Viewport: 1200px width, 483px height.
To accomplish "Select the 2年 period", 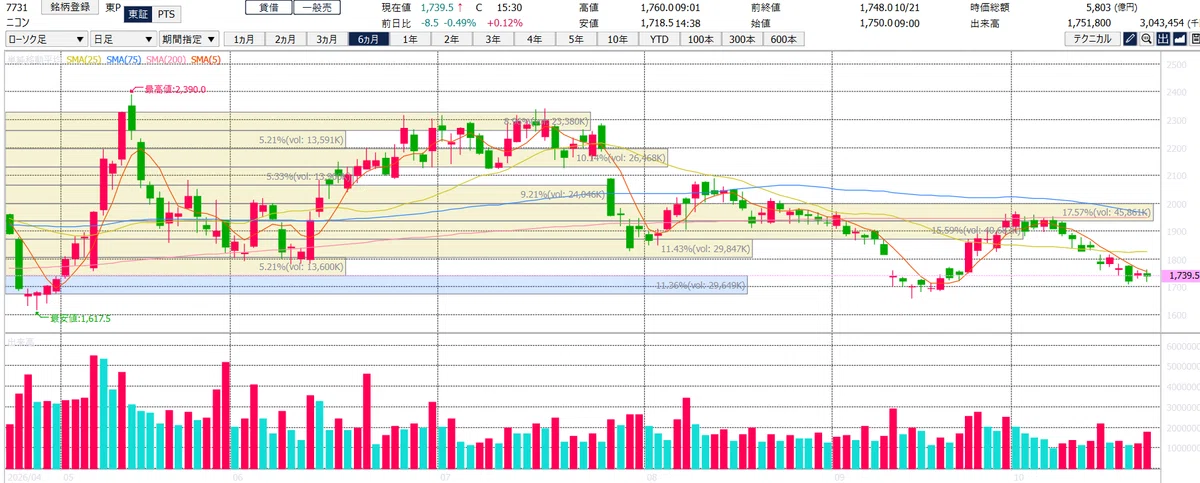I will (x=451, y=40).
